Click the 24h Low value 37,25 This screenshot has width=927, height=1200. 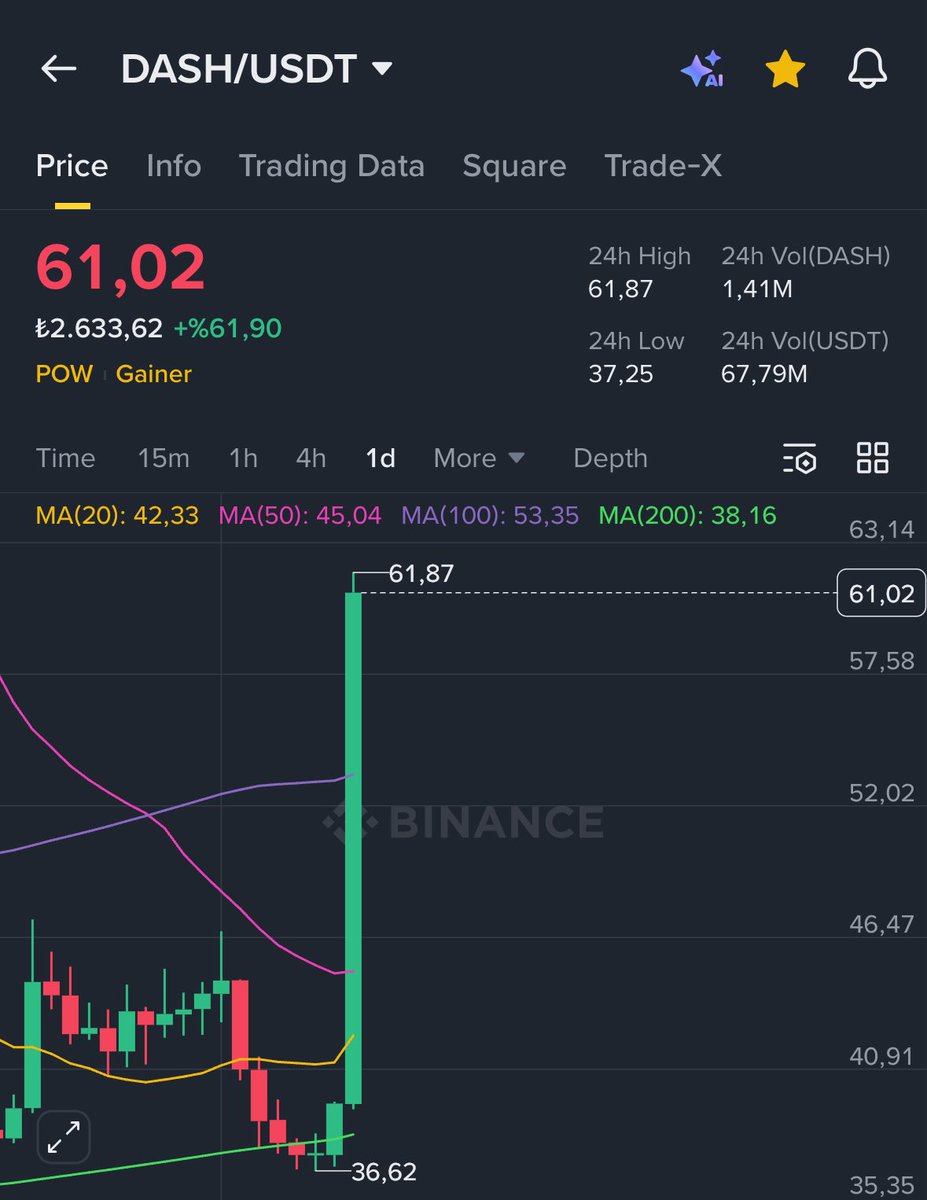click(620, 374)
